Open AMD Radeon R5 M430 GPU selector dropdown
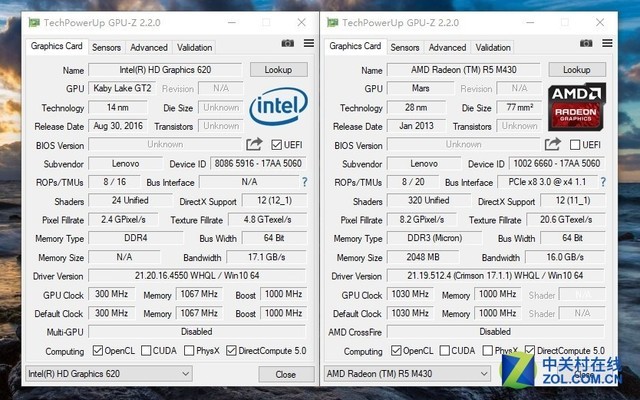This screenshot has height=400, width=640. [x=407, y=373]
